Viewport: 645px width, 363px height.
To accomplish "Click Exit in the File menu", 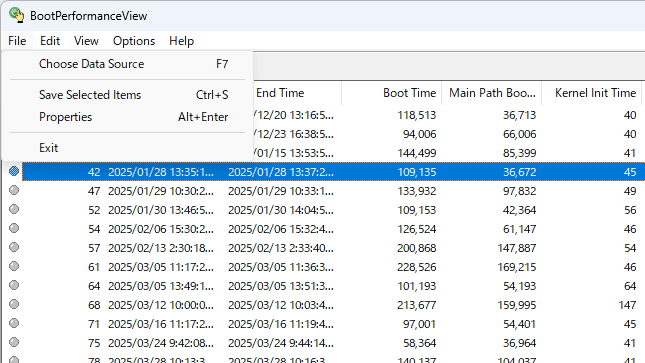I will pos(128,148).
